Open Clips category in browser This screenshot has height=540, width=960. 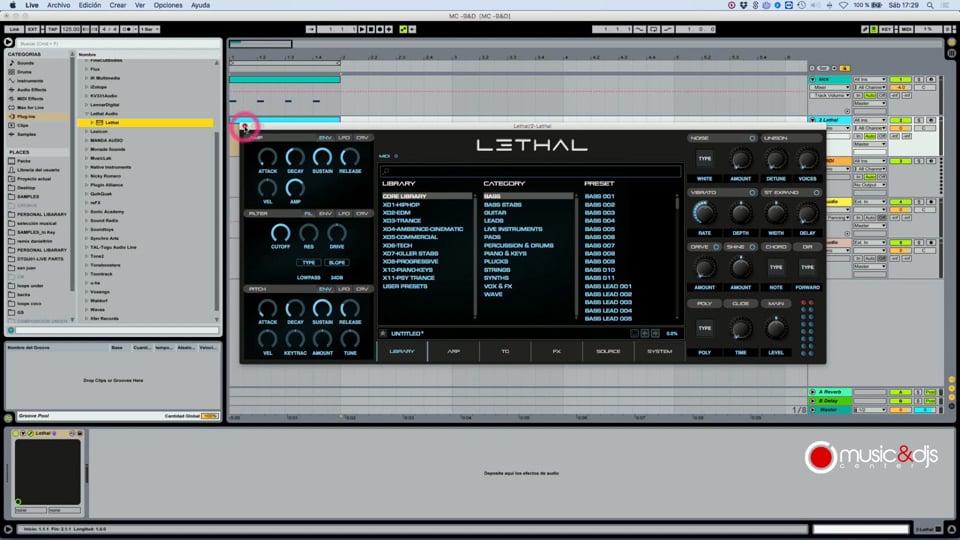[22, 125]
